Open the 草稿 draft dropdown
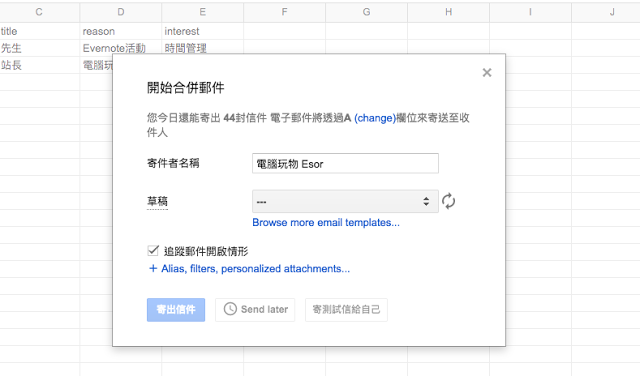This screenshot has width=640, height=376. tap(345, 201)
